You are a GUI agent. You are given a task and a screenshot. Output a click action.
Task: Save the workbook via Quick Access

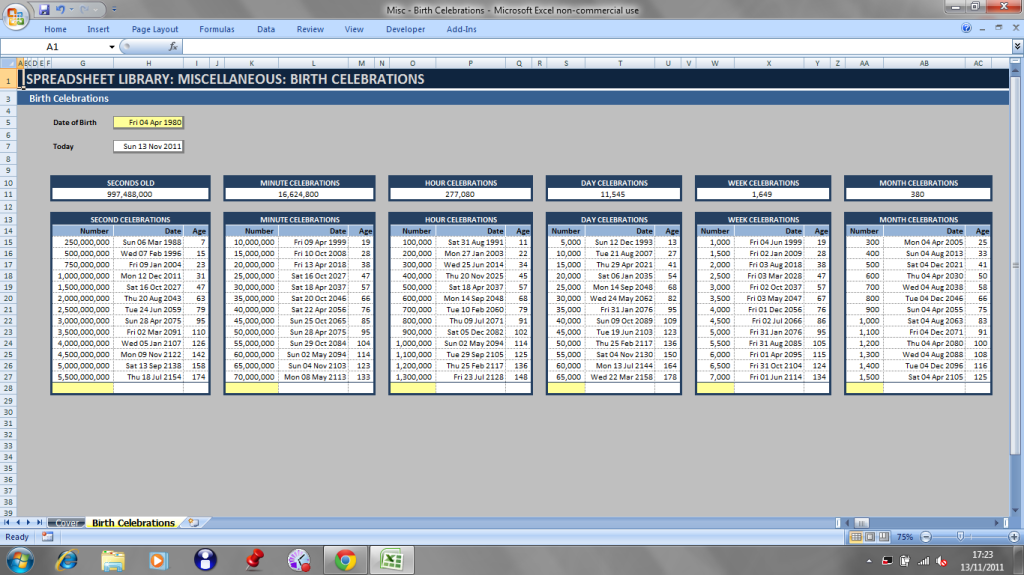[44, 9]
